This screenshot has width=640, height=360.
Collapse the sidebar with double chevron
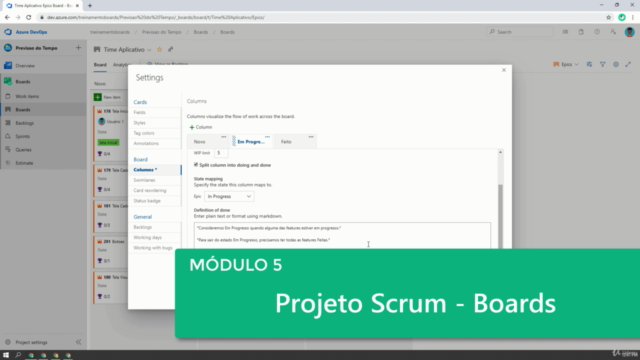(78, 342)
